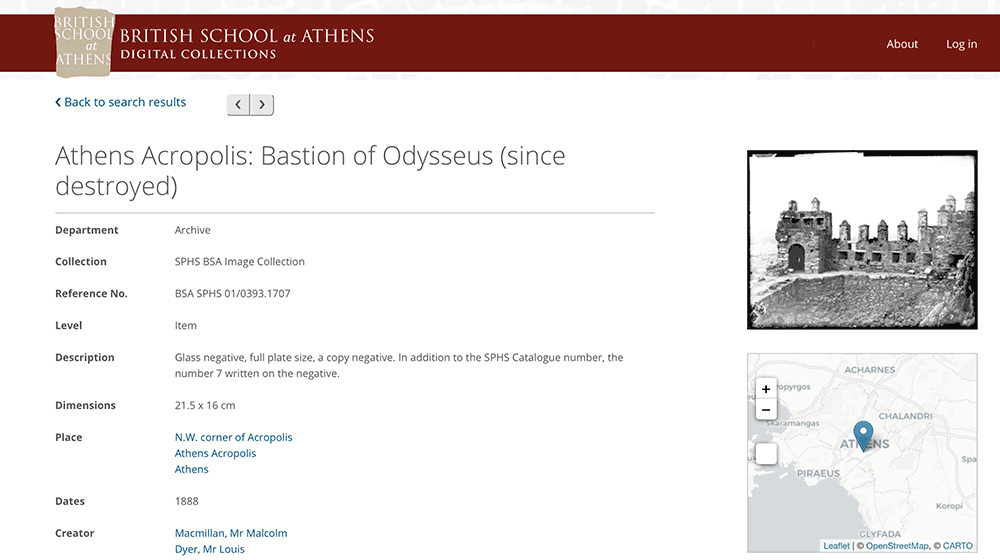Click the Leaflet attribution link
Image resolution: width=1000 pixels, height=560 pixels.
836,546
